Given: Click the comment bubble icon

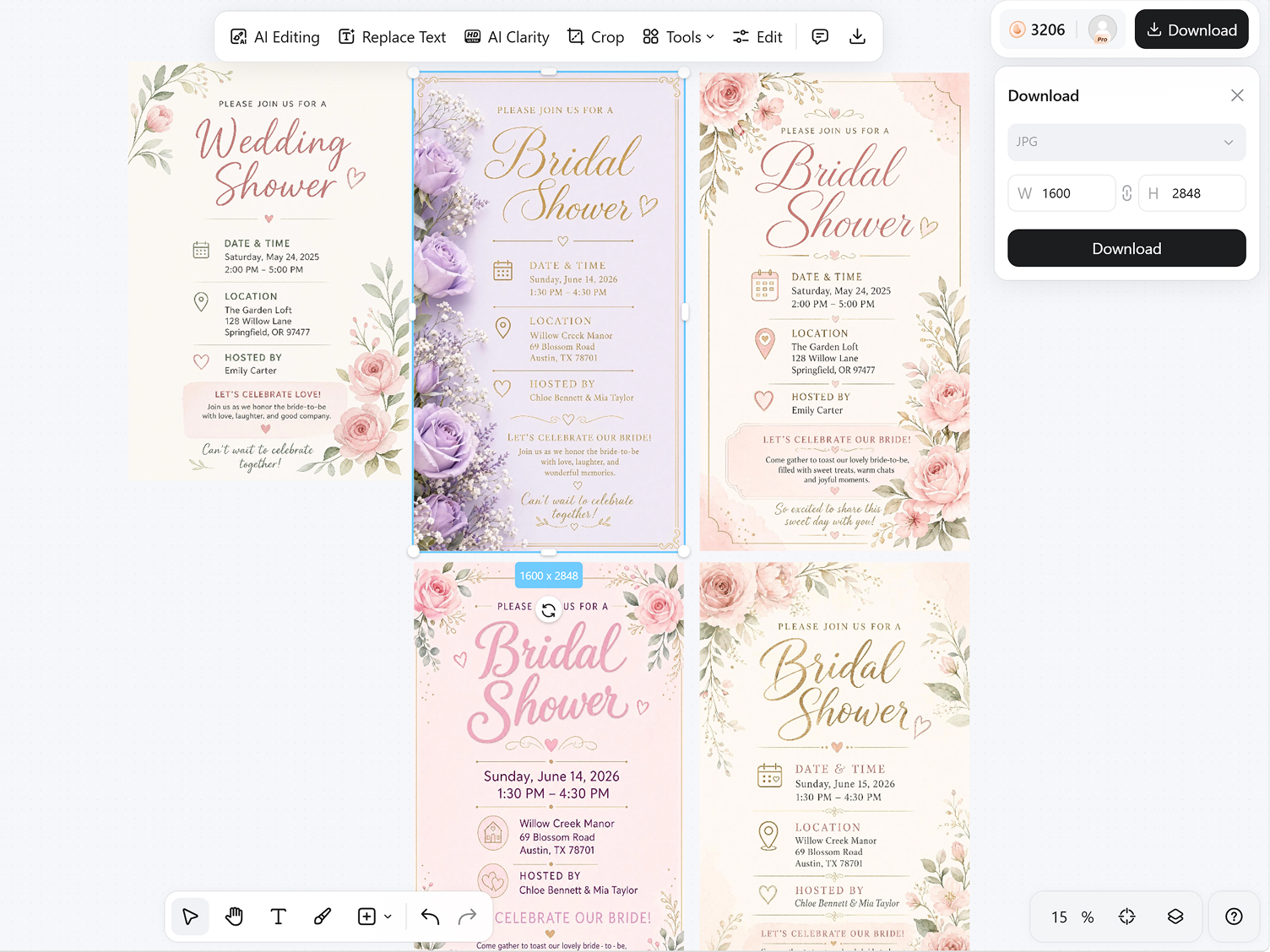Looking at the screenshot, I should (x=820, y=37).
